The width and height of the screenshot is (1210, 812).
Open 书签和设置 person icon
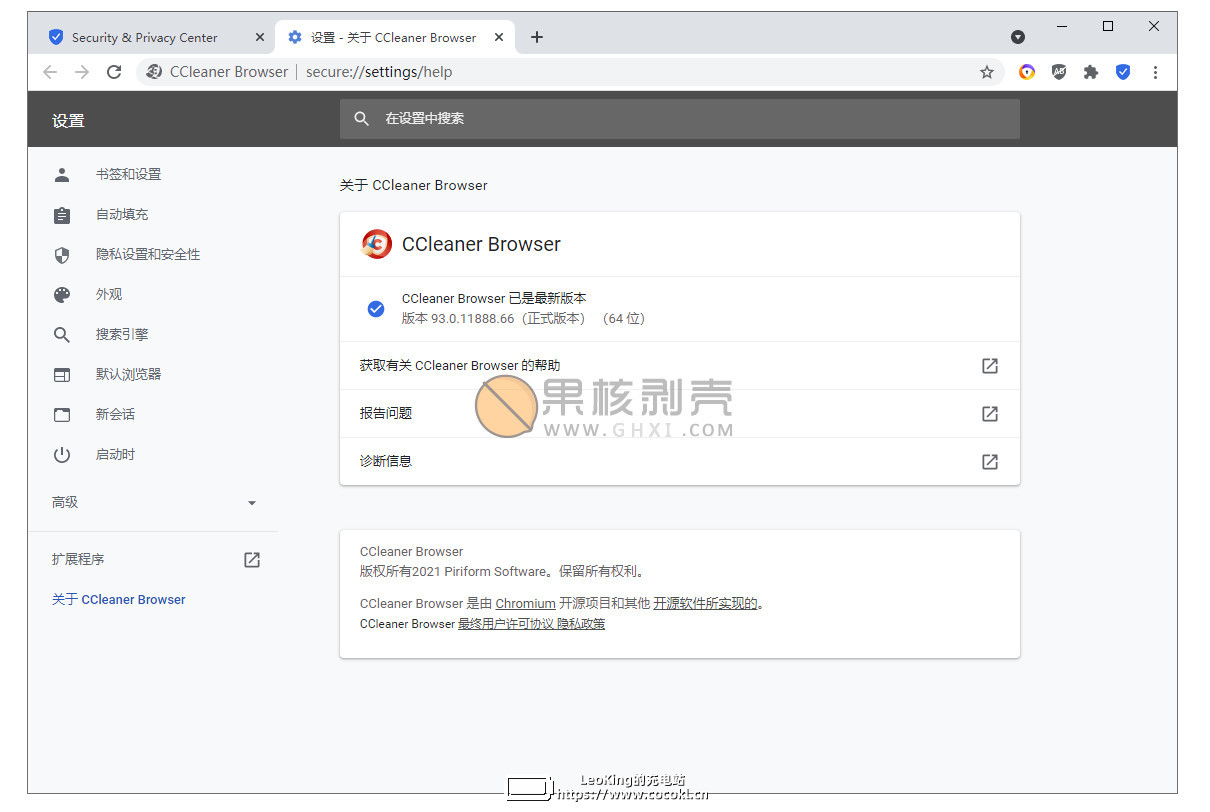(62, 174)
